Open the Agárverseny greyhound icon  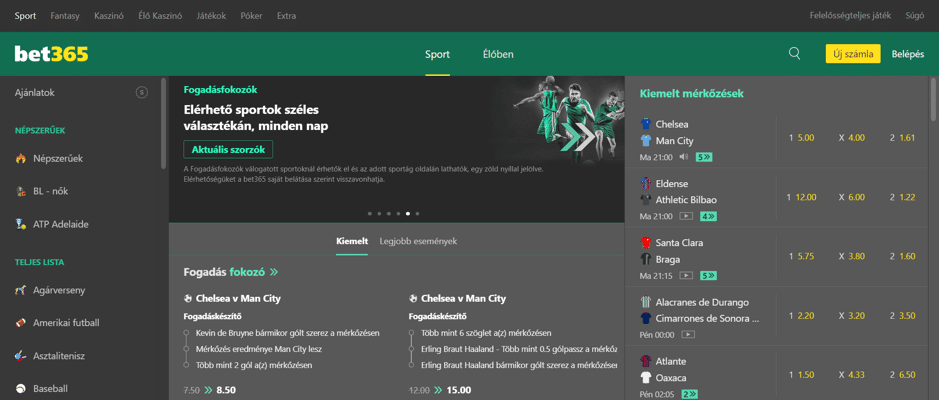coord(21,290)
